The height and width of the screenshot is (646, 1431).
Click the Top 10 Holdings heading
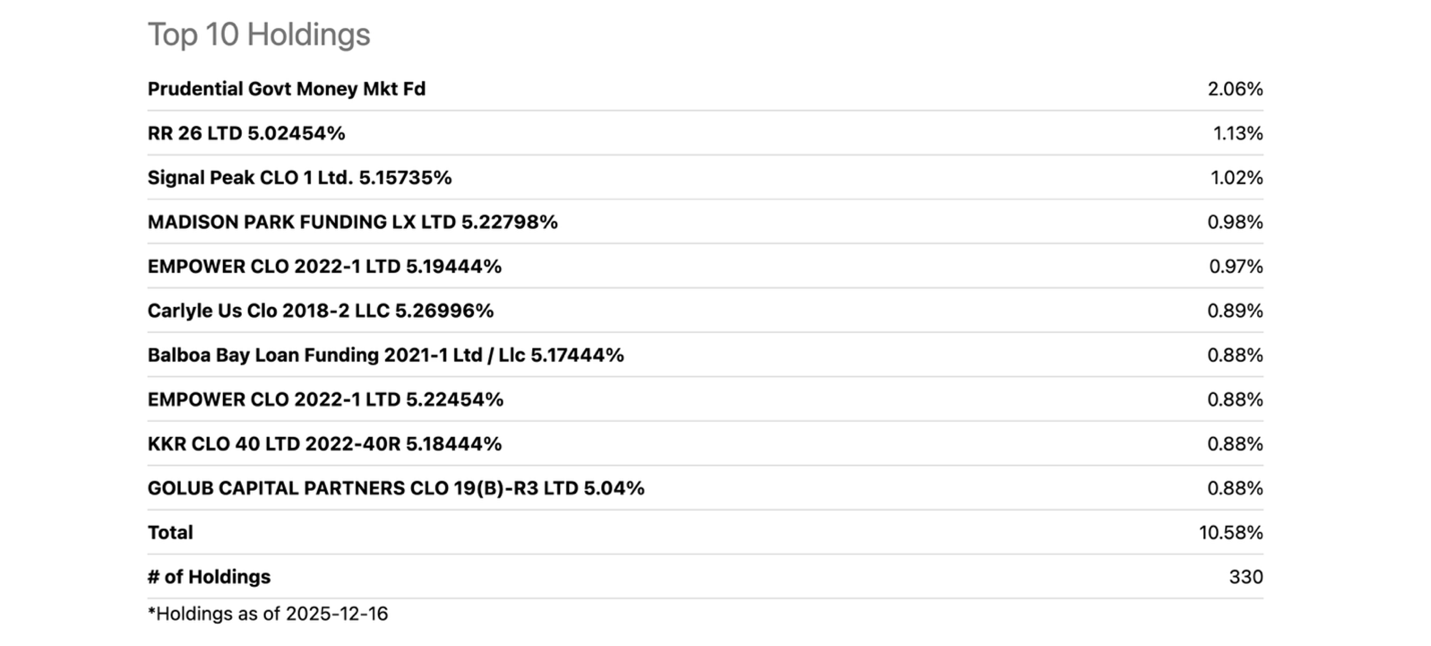pos(259,35)
